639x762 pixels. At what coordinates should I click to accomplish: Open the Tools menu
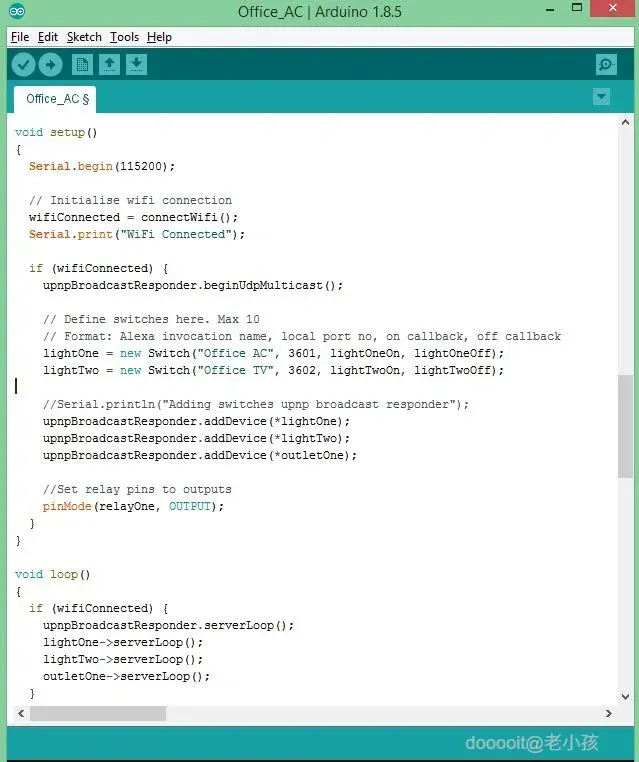124,37
